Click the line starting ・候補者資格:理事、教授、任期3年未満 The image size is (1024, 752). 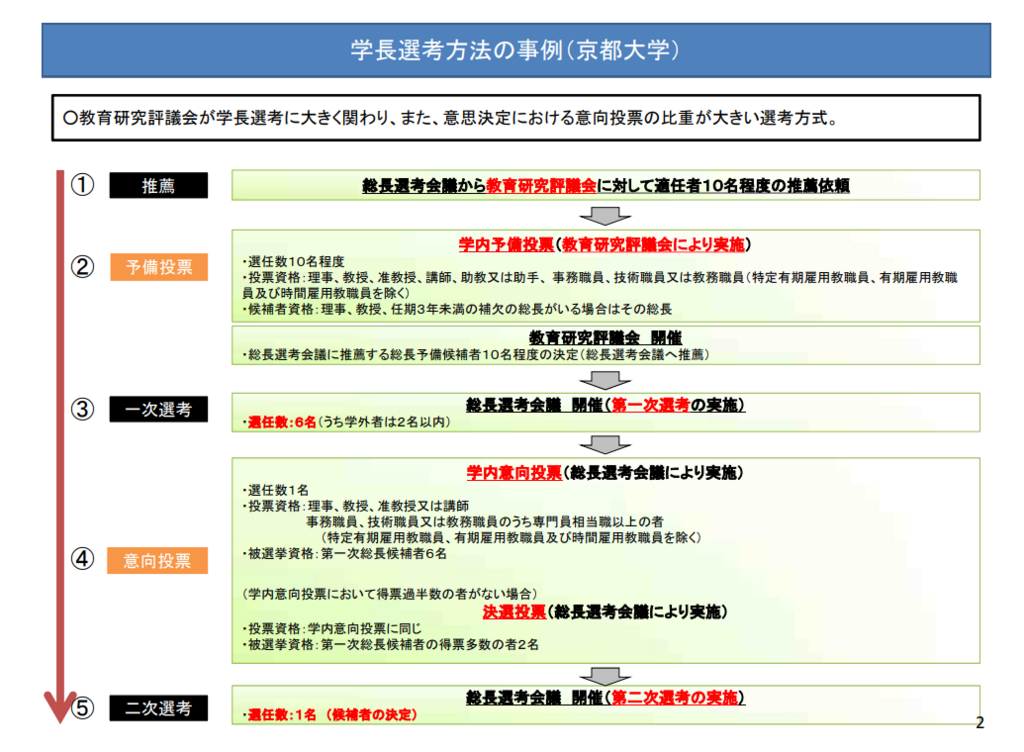[457, 309]
